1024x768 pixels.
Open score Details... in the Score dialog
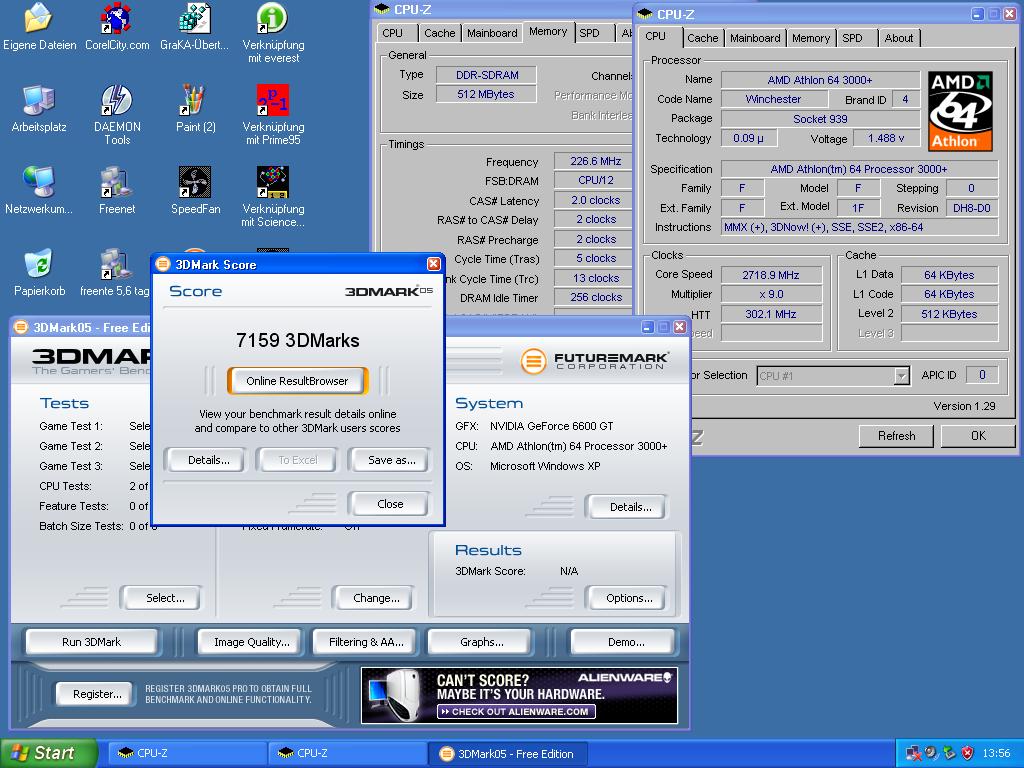pyautogui.click(x=208, y=460)
